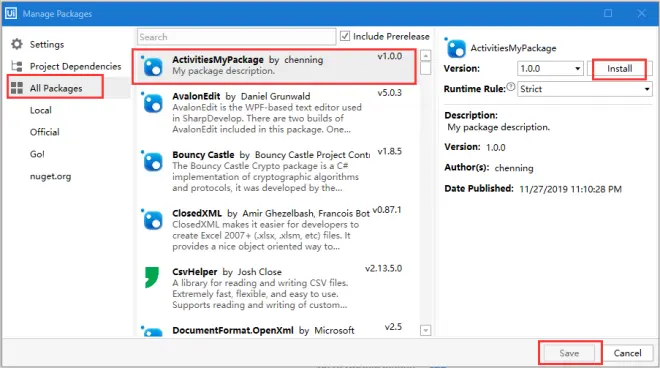The height and width of the screenshot is (368, 660).
Task: Click the package list scroll-down arrow
Action: 426,331
